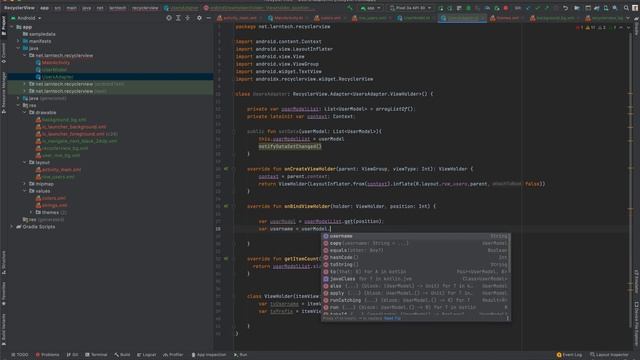
Task: Expand the manifests folder
Action: tap(18, 41)
